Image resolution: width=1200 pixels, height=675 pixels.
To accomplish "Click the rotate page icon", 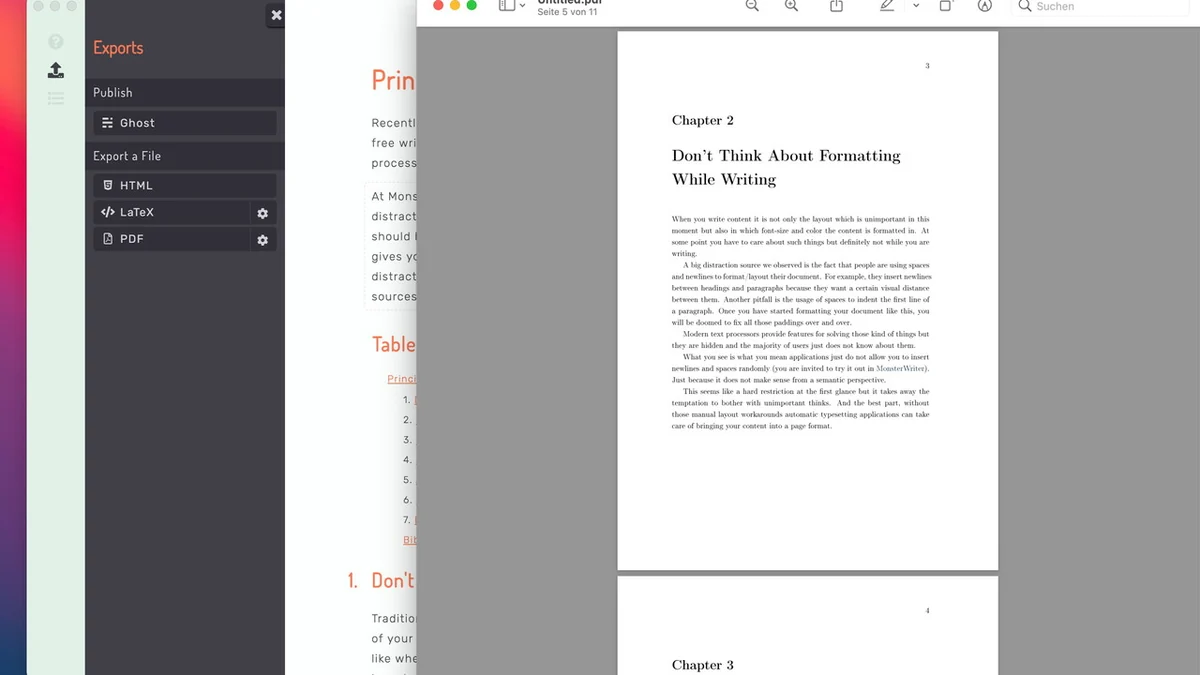I will [x=946, y=6].
